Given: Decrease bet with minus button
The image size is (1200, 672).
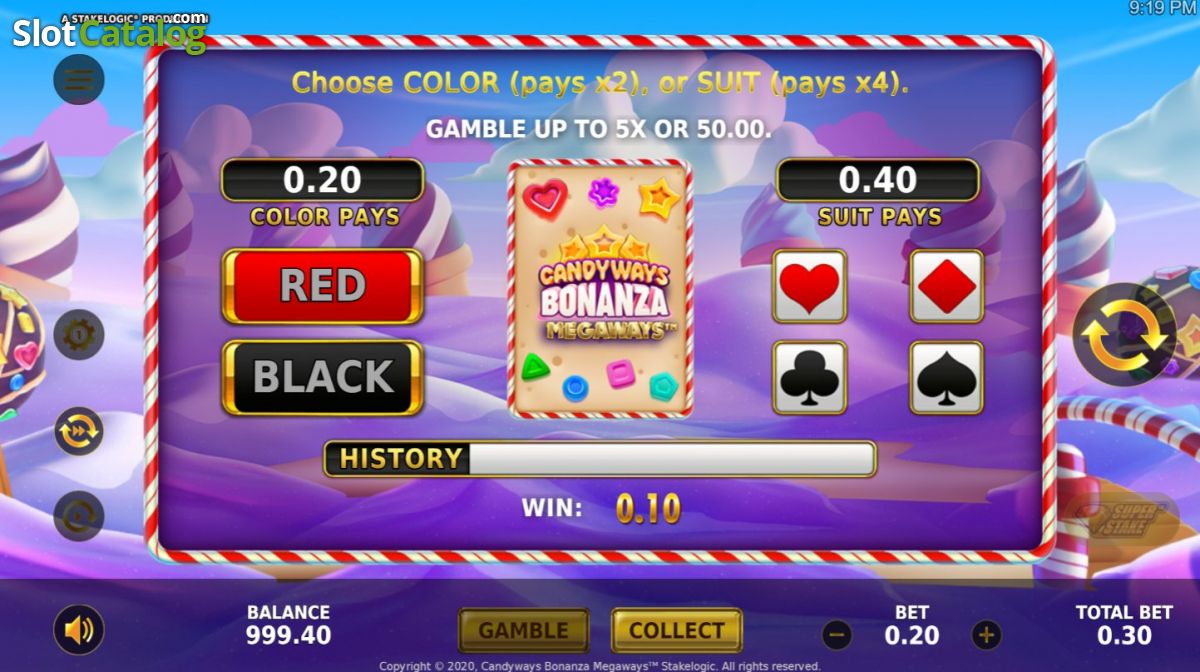Looking at the screenshot, I should click(x=837, y=634).
